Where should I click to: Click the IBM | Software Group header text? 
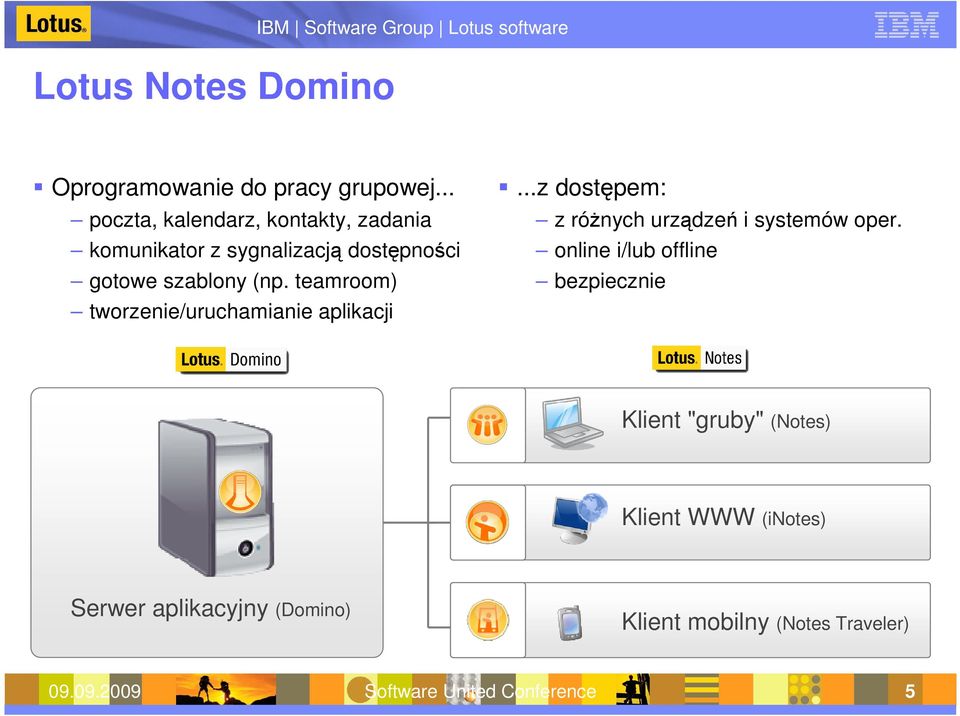coord(412,28)
